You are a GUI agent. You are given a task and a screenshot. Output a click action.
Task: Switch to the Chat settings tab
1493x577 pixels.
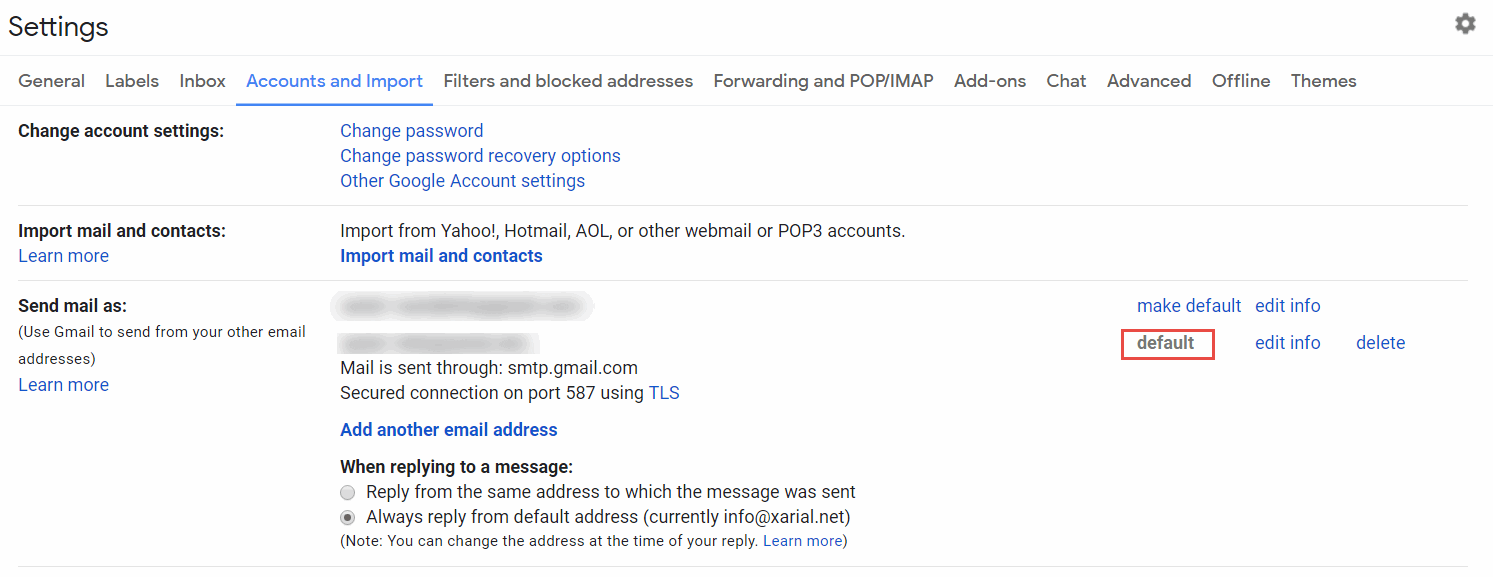(1065, 80)
